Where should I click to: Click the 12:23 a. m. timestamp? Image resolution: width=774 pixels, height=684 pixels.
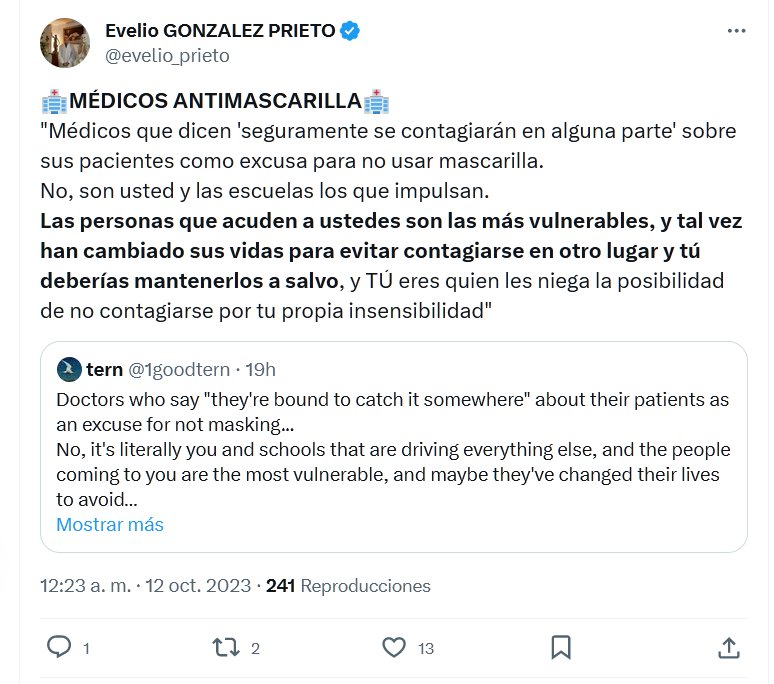click(85, 585)
